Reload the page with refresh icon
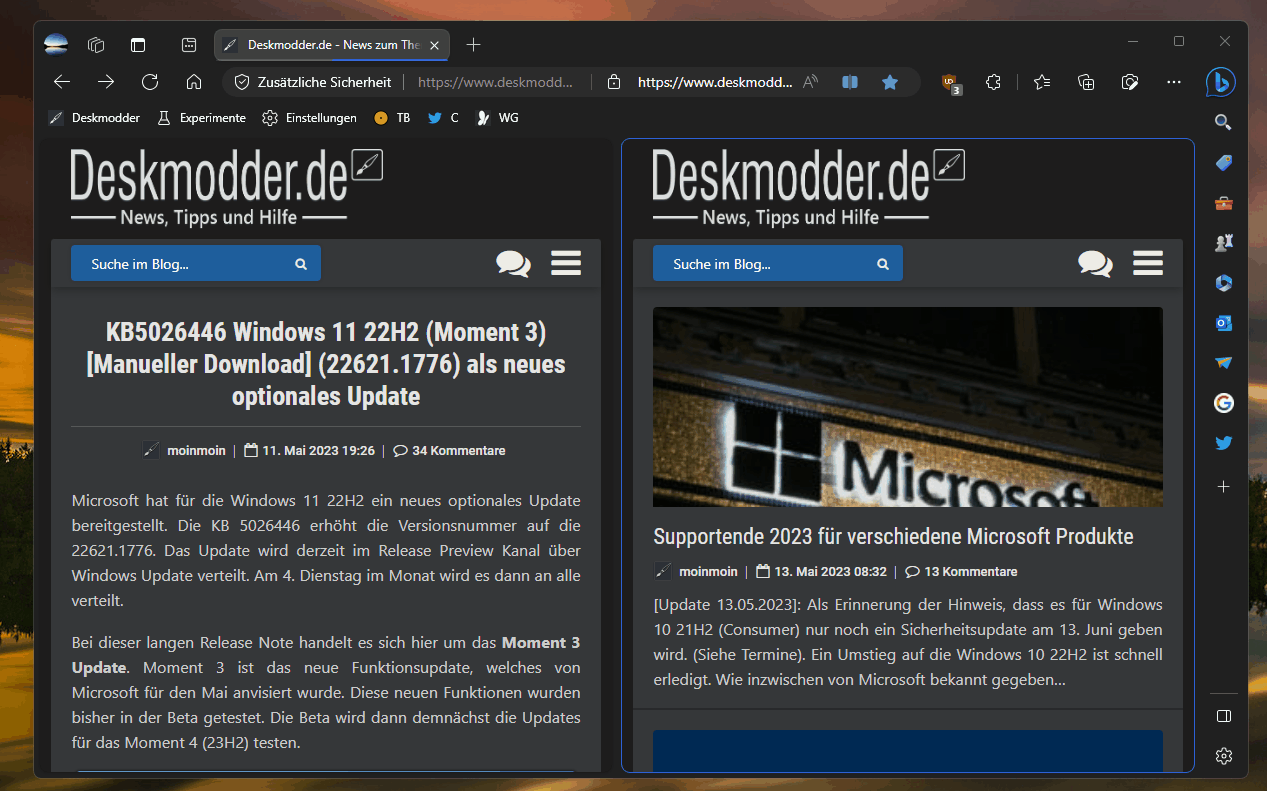Viewport: 1267px width, 791px height. tap(150, 82)
